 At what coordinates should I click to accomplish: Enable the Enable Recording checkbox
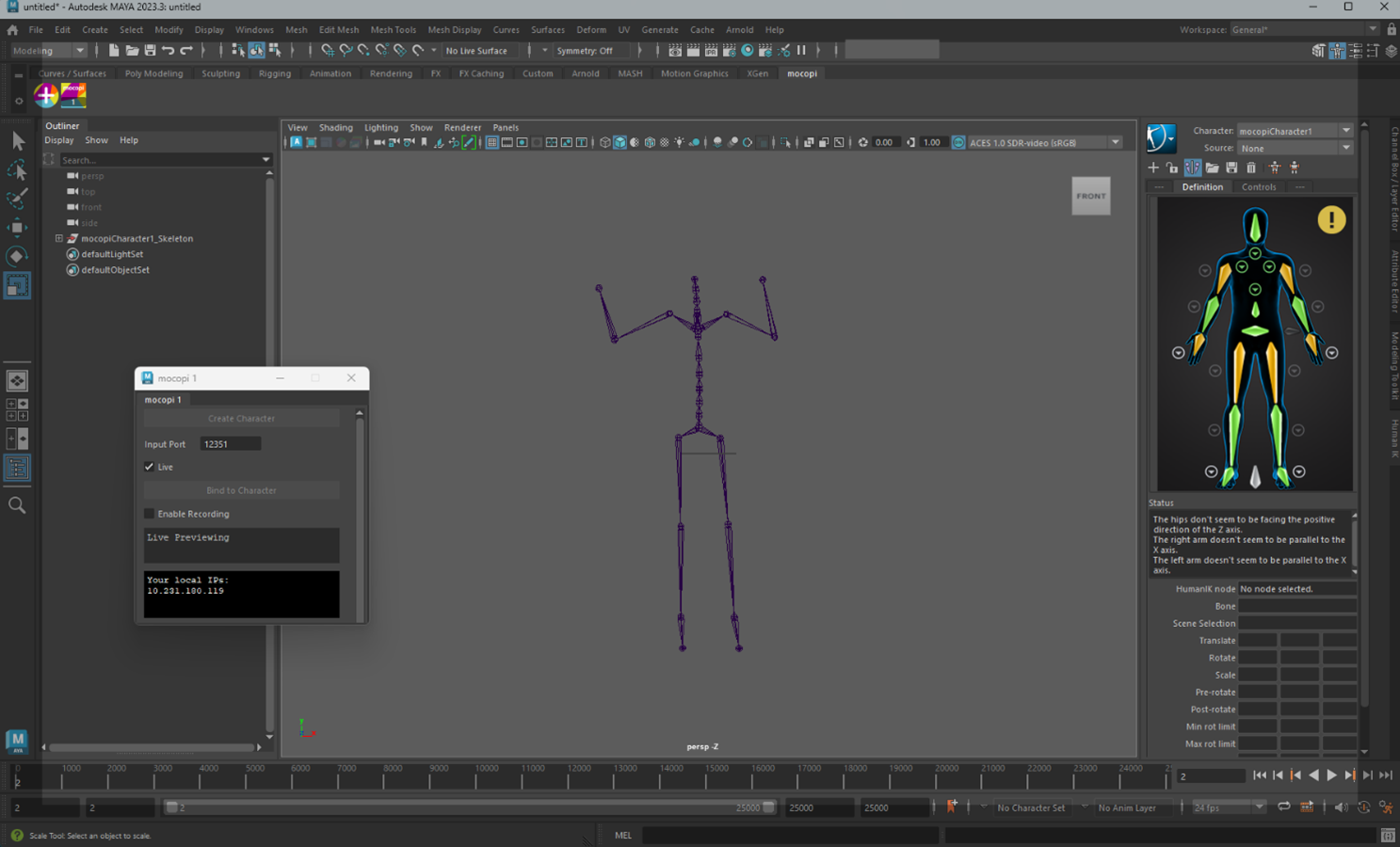[150, 514]
